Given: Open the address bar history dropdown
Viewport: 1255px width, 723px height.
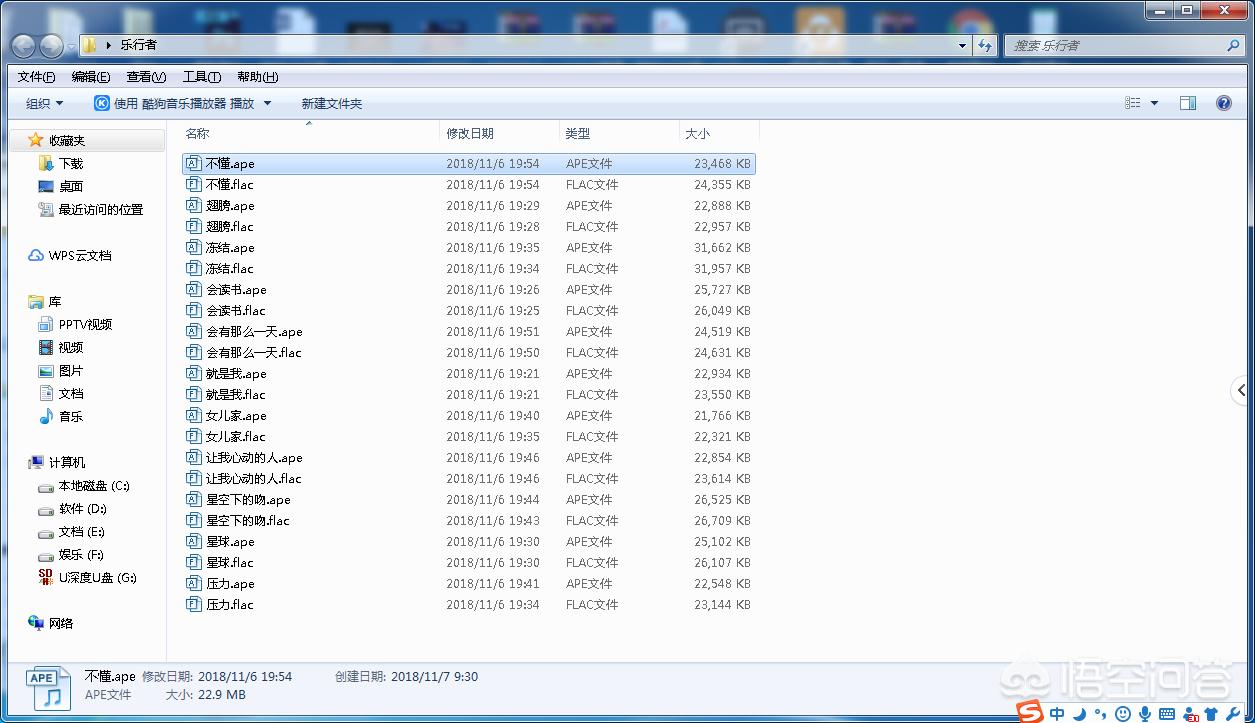Looking at the screenshot, I should (963, 46).
